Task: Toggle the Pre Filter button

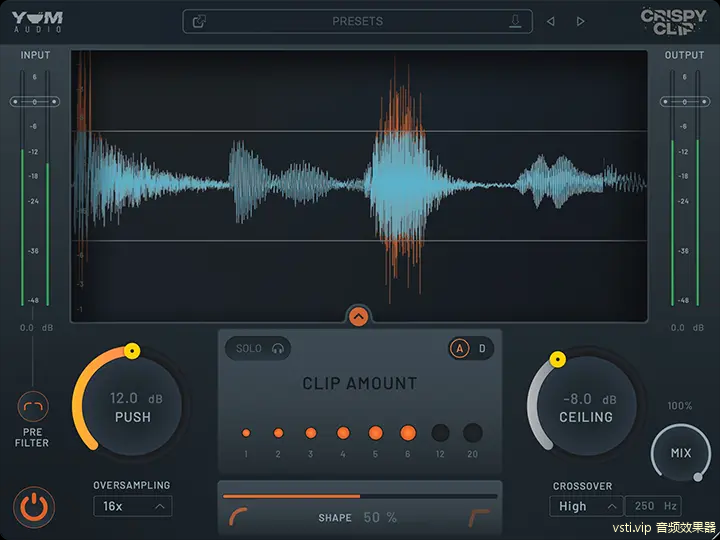Action: pos(33,406)
